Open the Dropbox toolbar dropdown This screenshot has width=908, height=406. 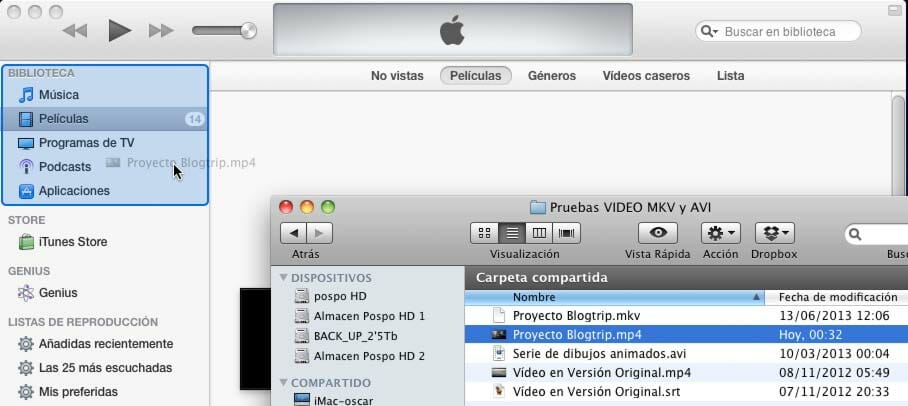pyautogui.click(x=775, y=233)
